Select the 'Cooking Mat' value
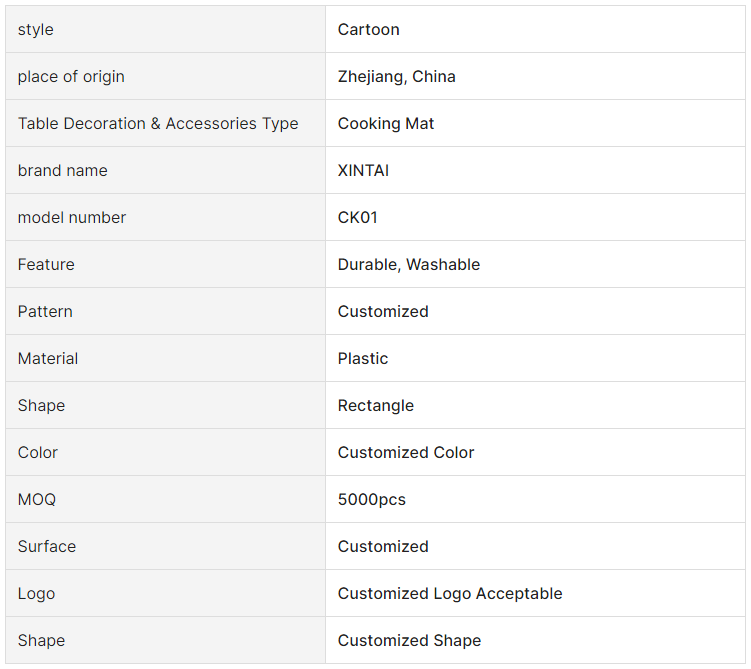The width and height of the screenshot is (751, 669). tap(386, 124)
